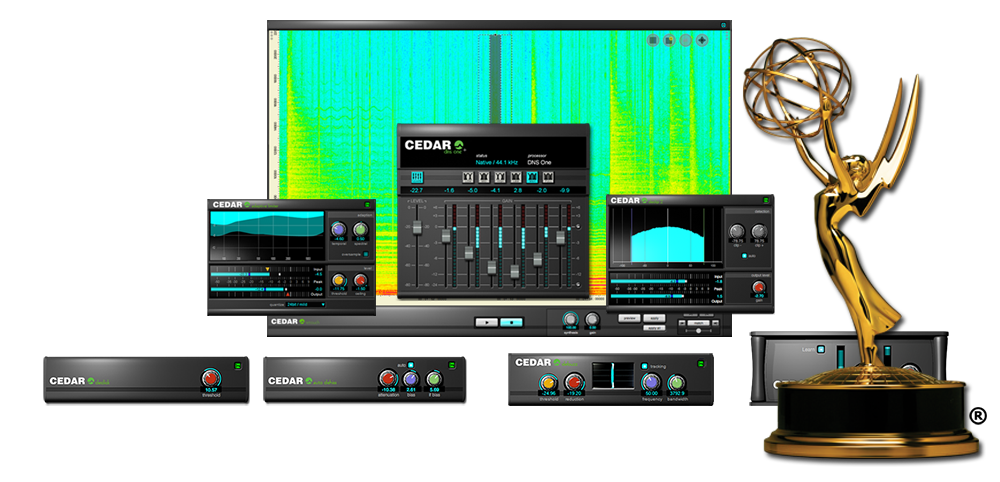
Task: Toggle the green power icon in adaptive limiter
Action: 367,205
